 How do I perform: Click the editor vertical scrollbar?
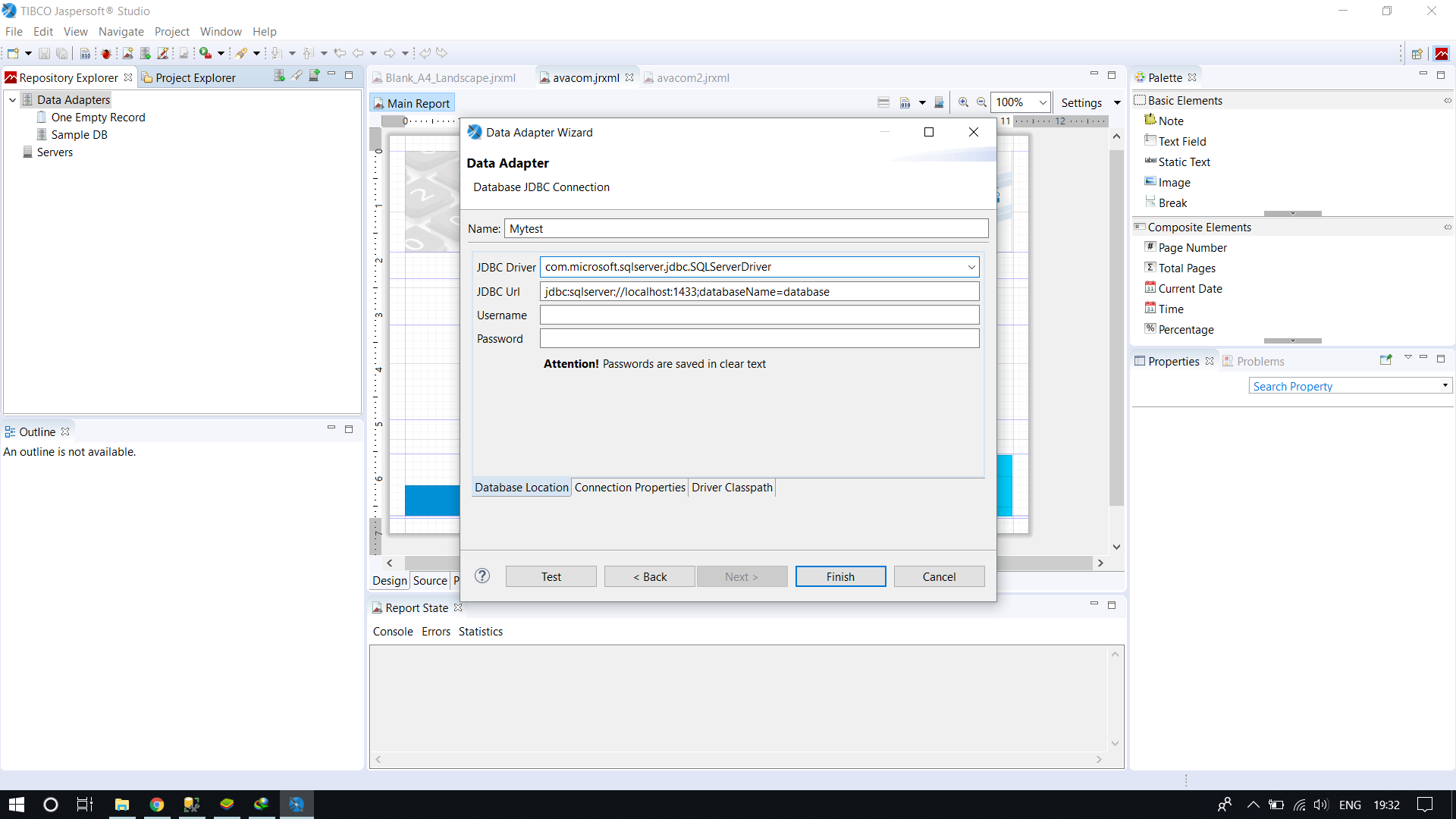click(x=1116, y=326)
